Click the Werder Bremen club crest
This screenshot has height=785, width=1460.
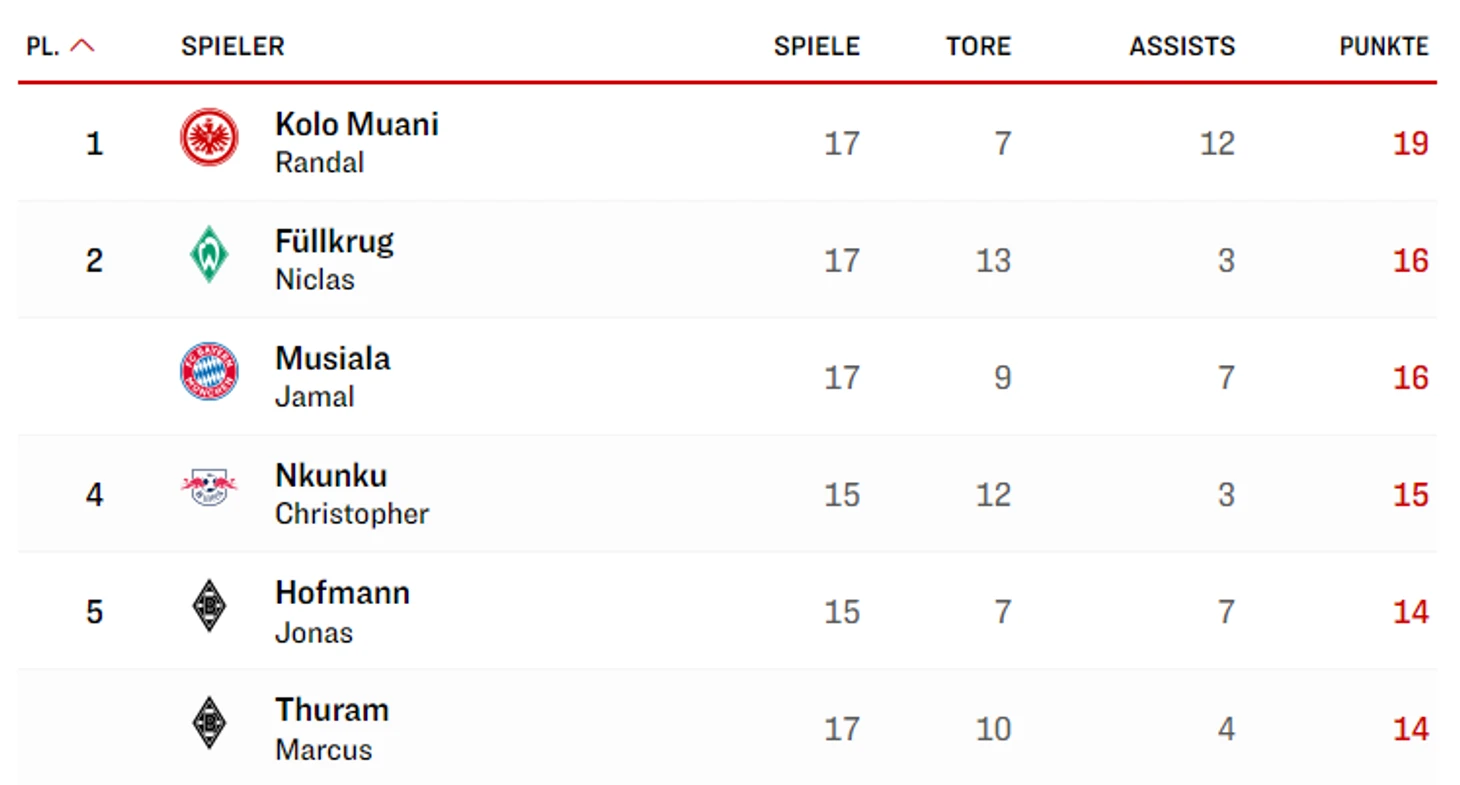[x=209, y=255]
